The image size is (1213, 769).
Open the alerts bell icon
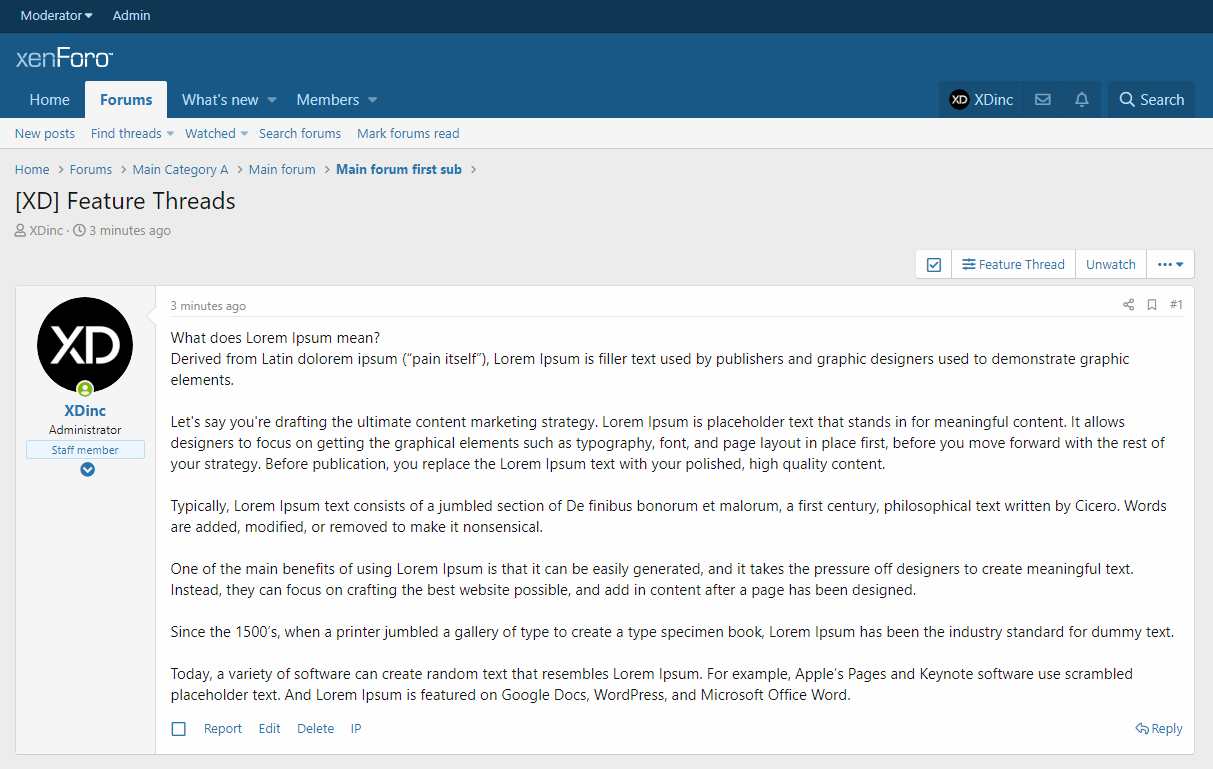1081,100
